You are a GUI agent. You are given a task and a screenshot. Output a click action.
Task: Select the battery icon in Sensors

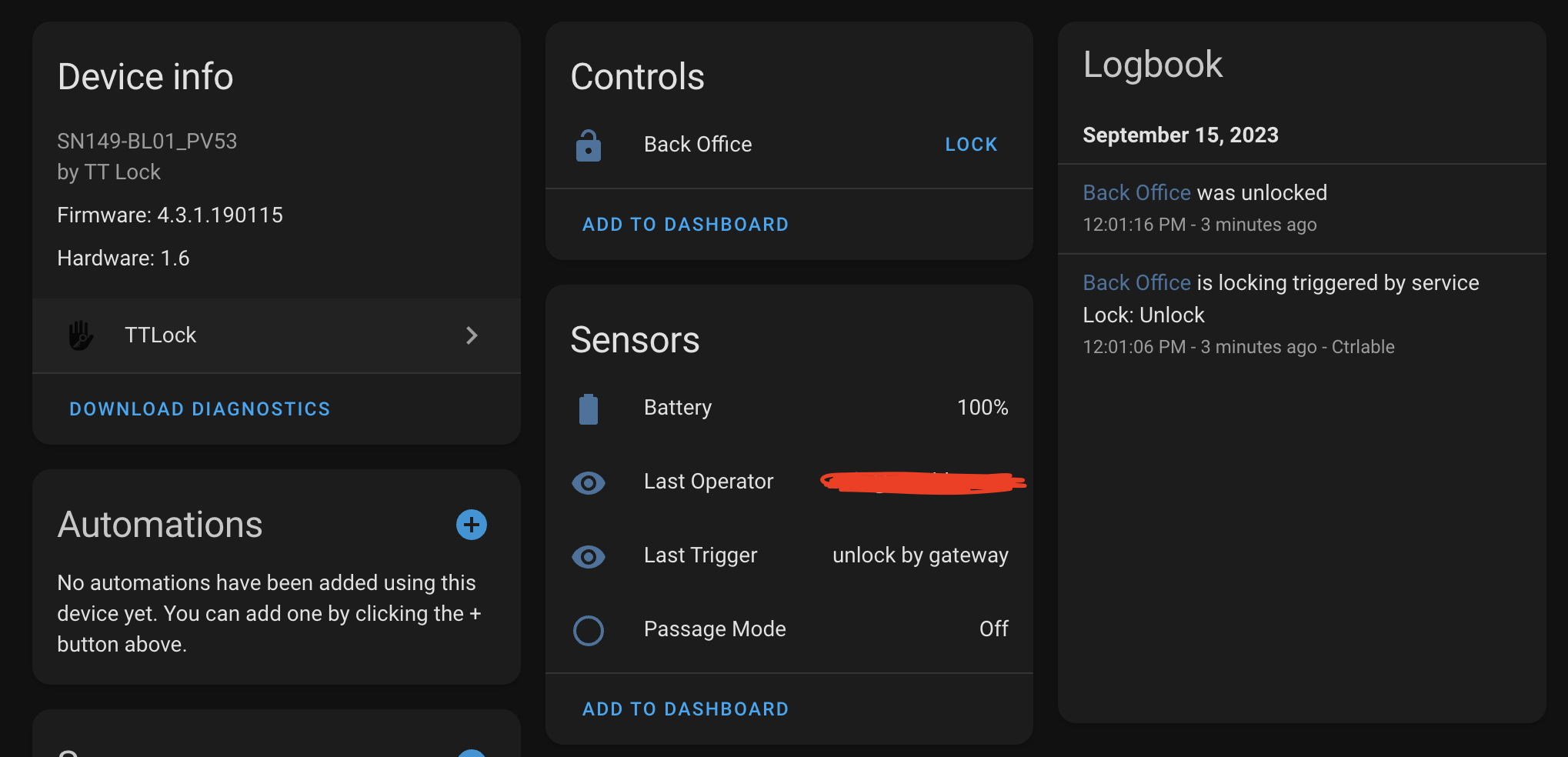point(588,408)
